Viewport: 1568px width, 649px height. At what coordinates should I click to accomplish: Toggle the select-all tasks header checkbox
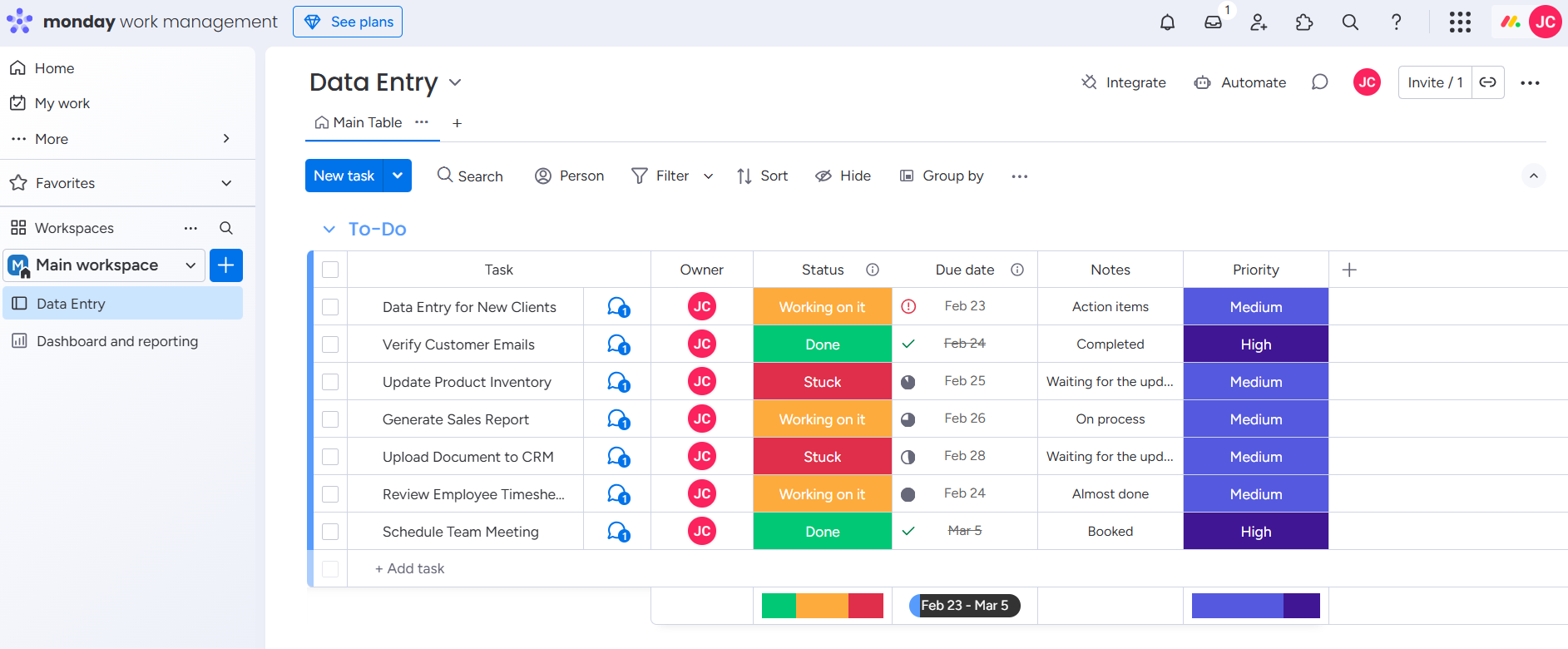point(330,270)
